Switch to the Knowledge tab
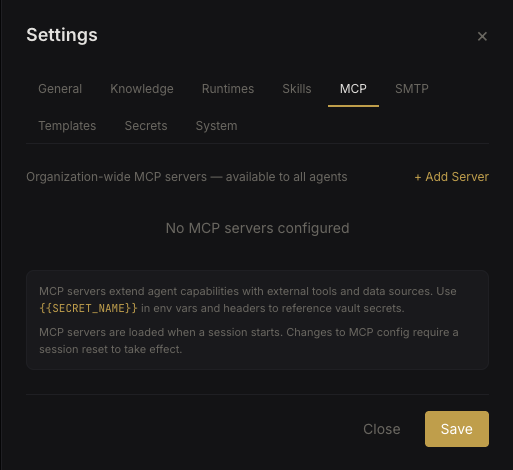This screenshot has width=513, height=470. click(x=142, y=89)
